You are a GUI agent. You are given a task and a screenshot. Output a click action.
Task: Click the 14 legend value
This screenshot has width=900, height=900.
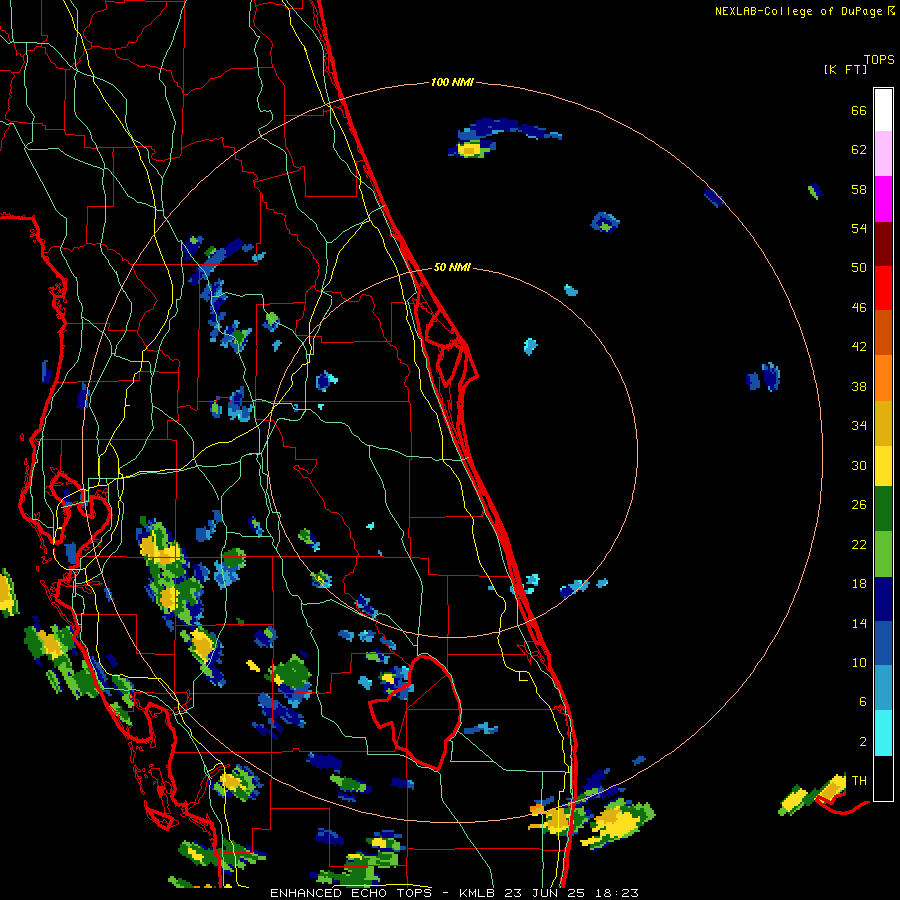click(x=859, y=623)
